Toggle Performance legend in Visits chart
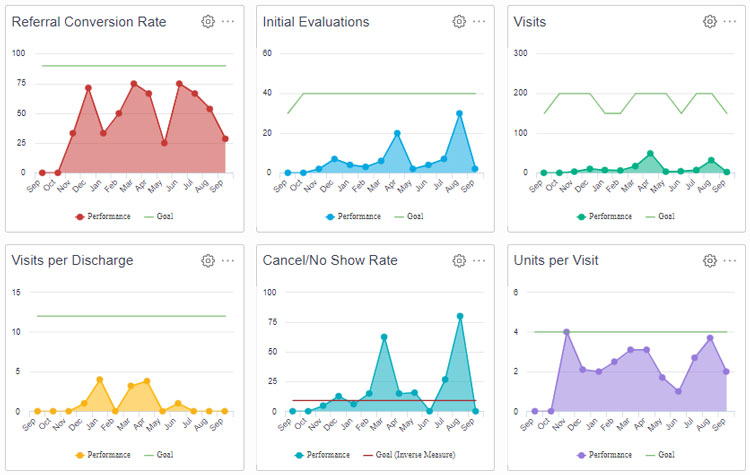Screen dimensions: 750x475 pos(604,216)
